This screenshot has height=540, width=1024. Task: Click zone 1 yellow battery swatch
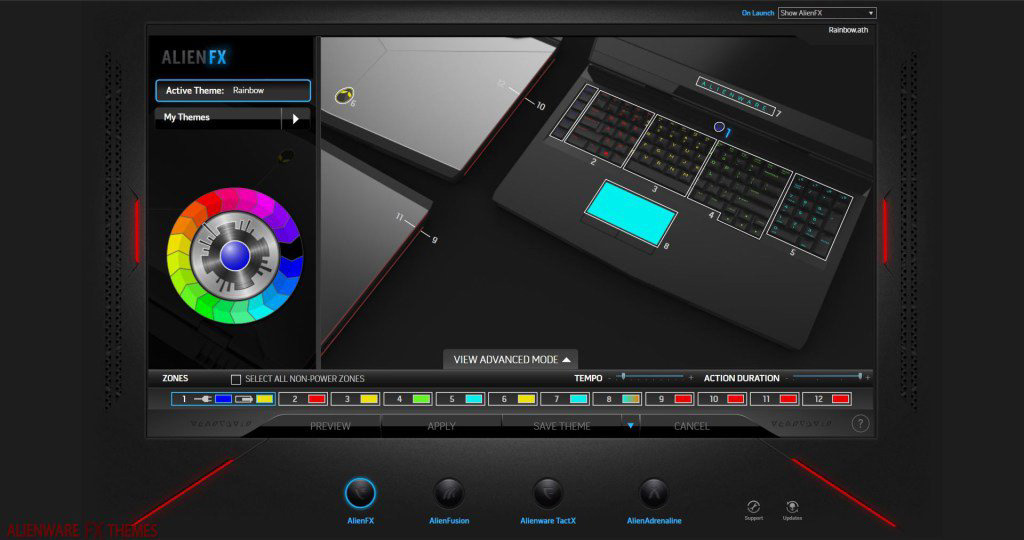coord(264,399)
